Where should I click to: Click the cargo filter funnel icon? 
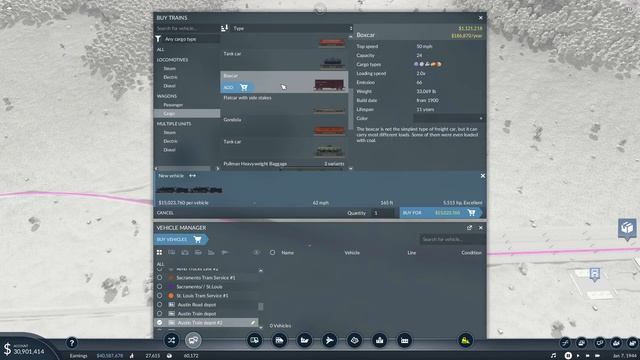[158, 39]
